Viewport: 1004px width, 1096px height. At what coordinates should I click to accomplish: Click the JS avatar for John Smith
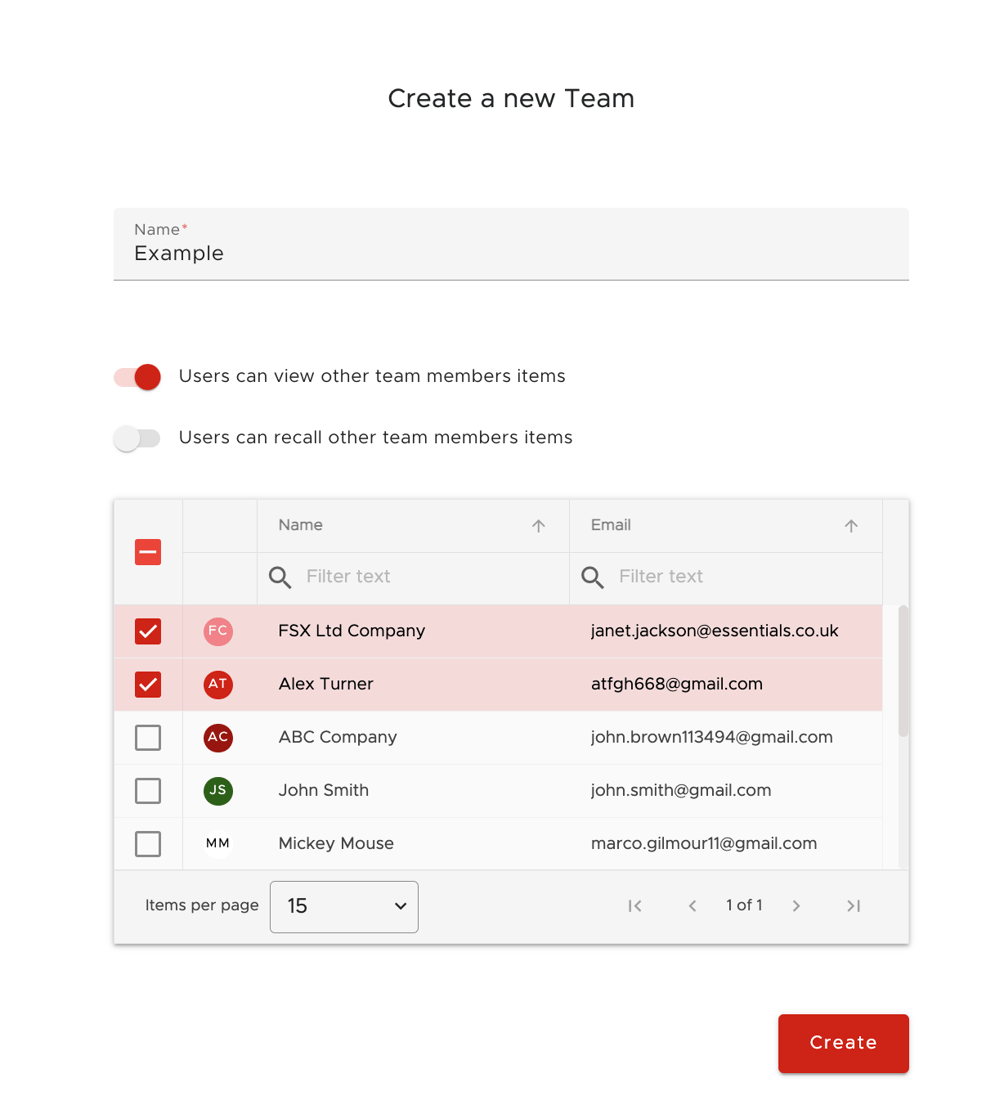218,790
